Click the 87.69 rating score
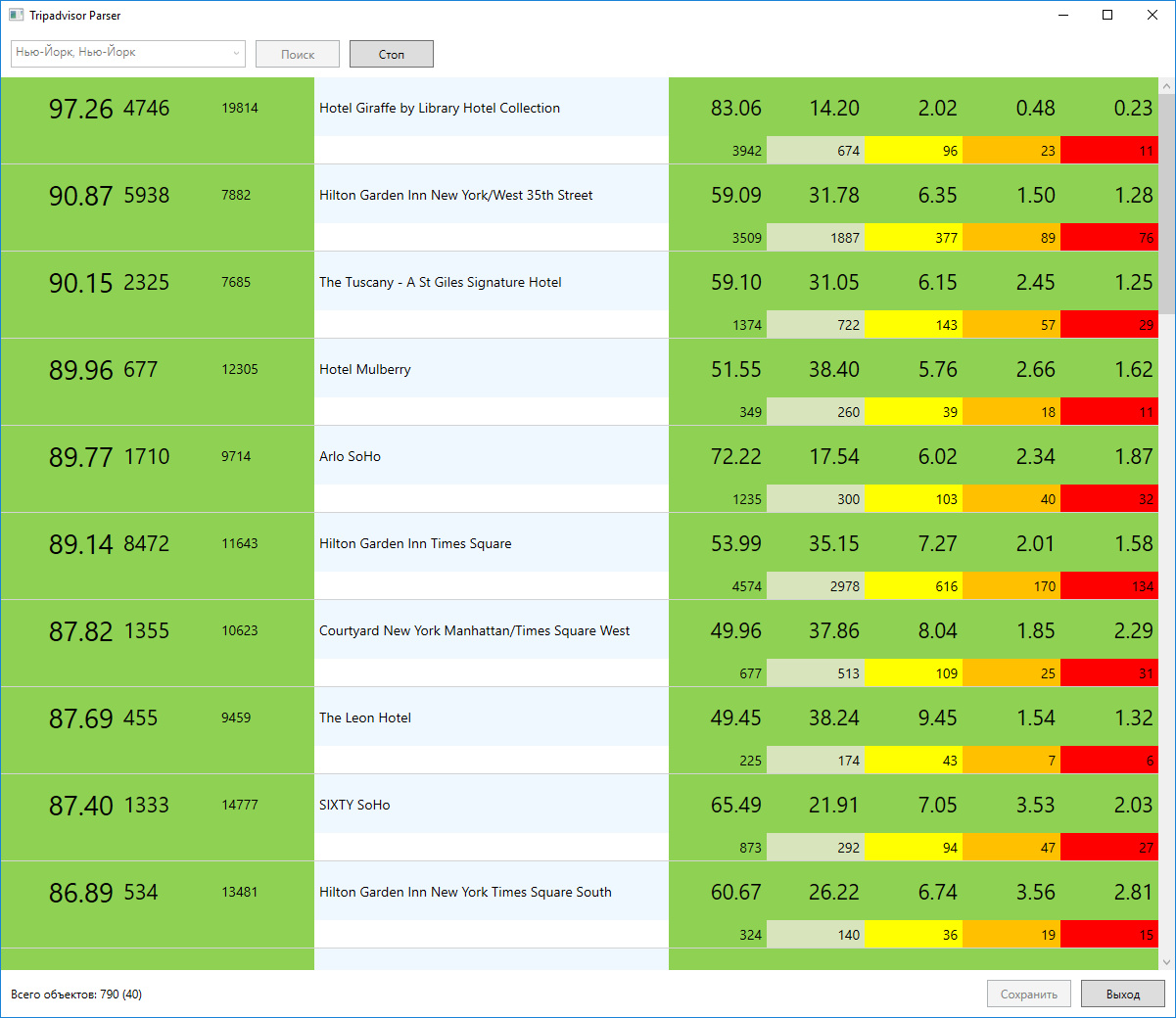Screen dimensions: 1176x1018 click(x=81, y=718)
